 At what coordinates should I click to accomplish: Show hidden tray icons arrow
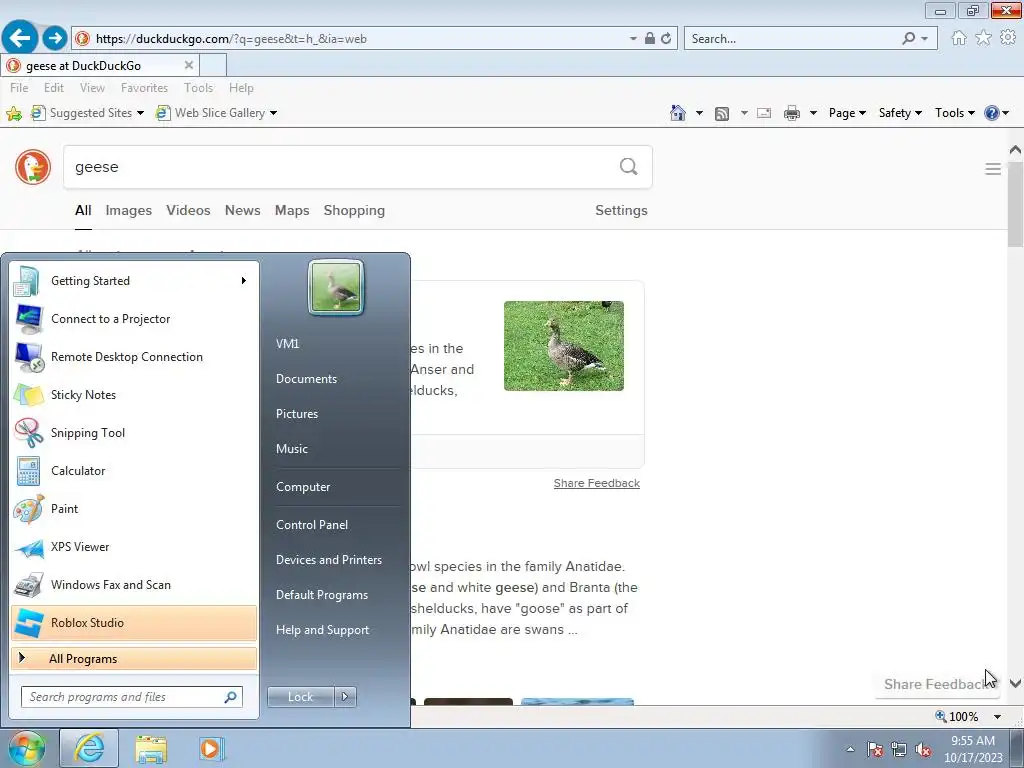[850, 750]
